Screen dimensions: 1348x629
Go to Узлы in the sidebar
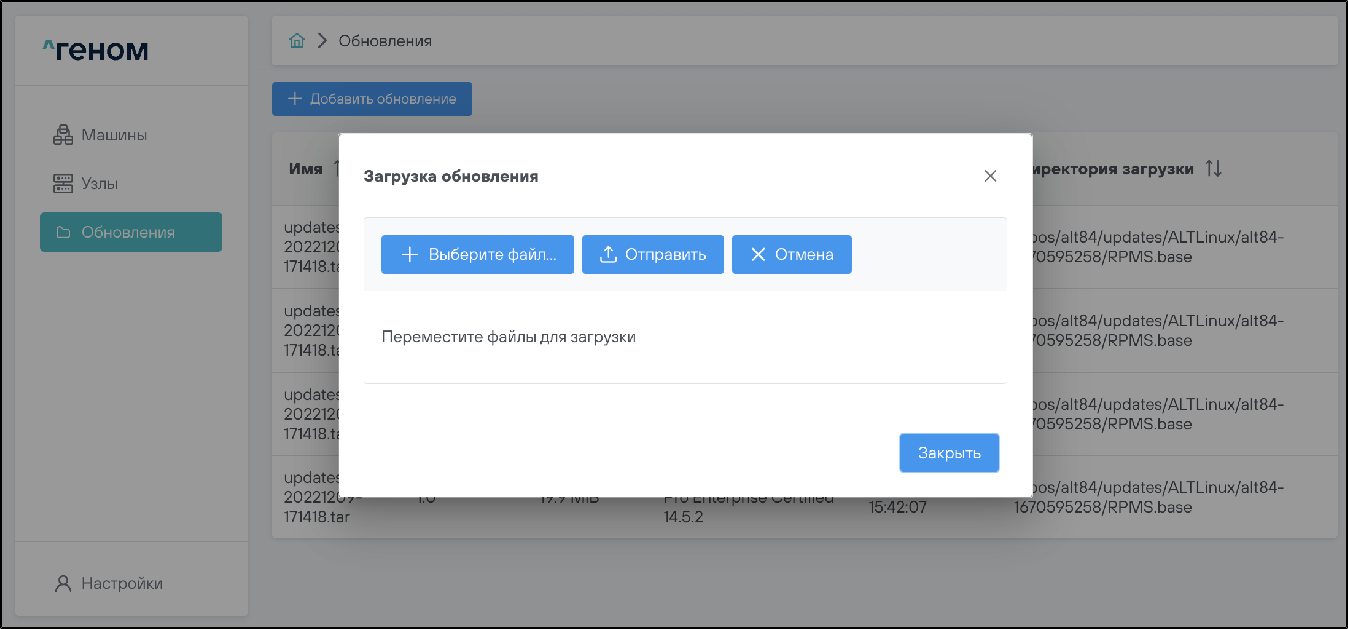[x=99, y=184]
